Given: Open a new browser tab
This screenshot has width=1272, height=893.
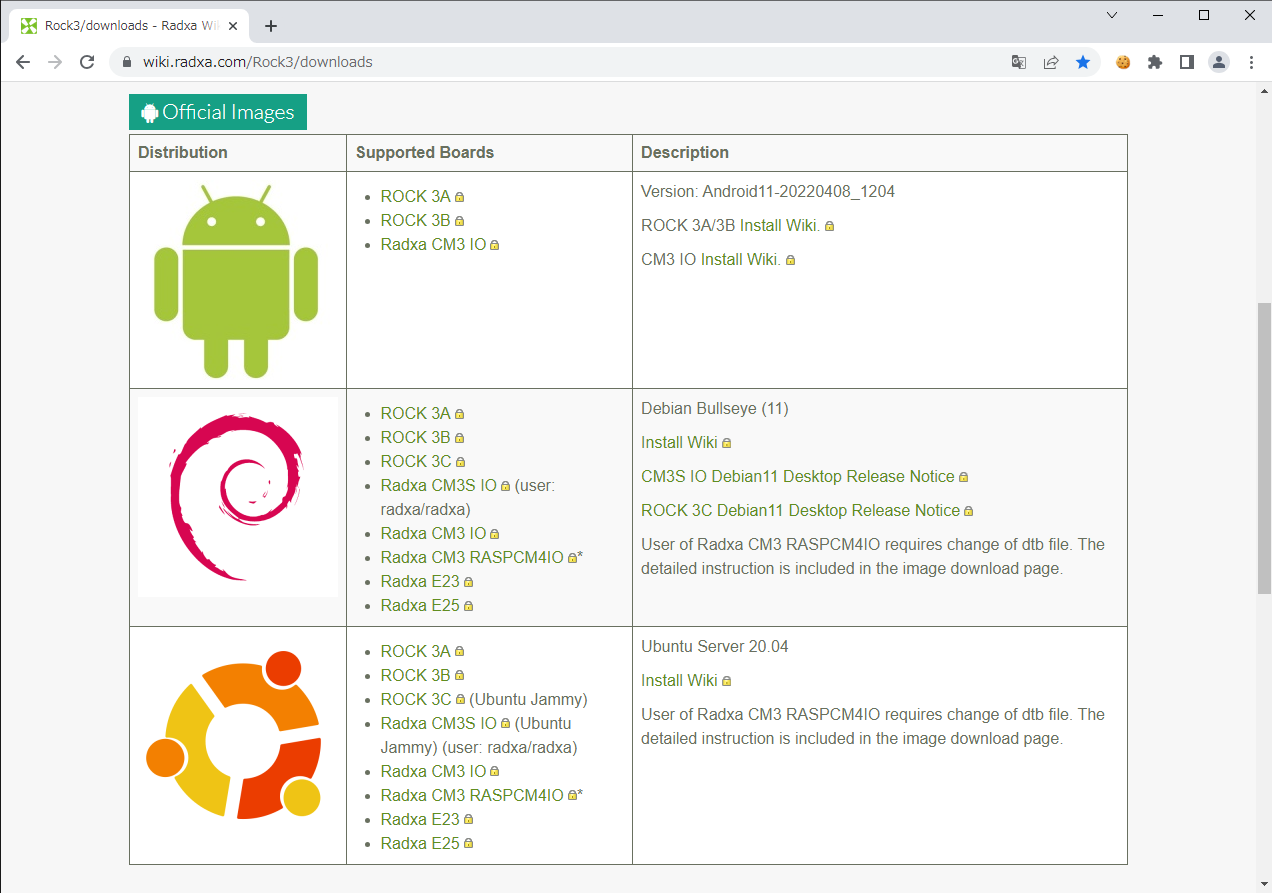Looking at the screenshot, I should (271, 26).
